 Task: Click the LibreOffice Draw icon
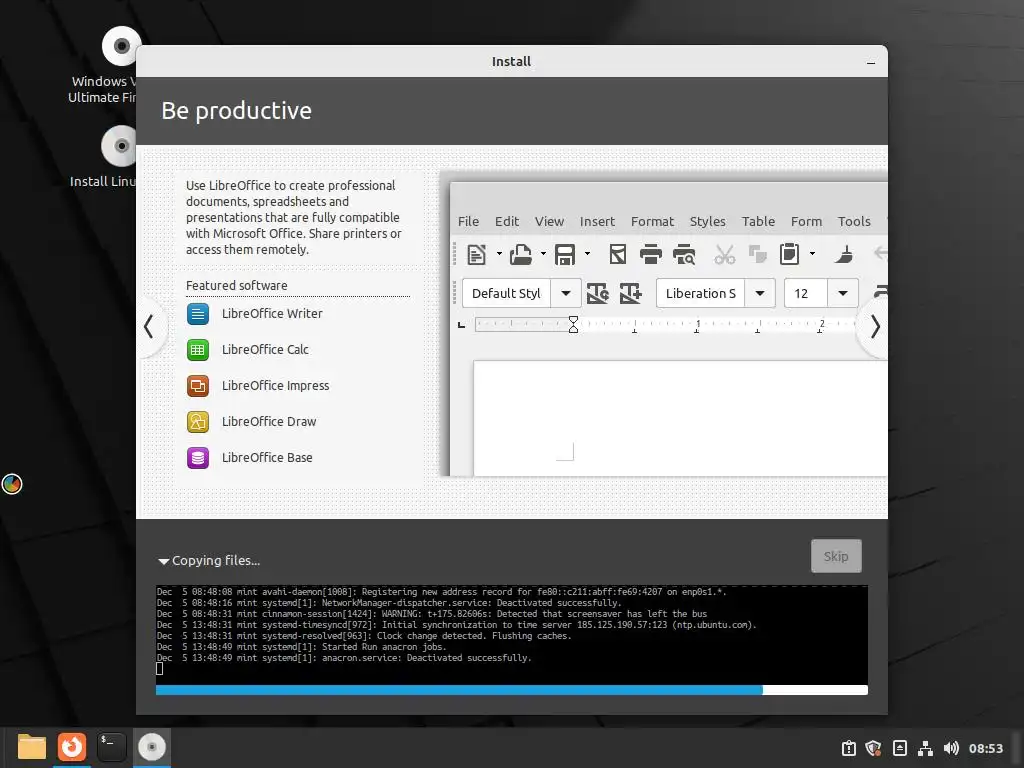[x=198, y=422]
